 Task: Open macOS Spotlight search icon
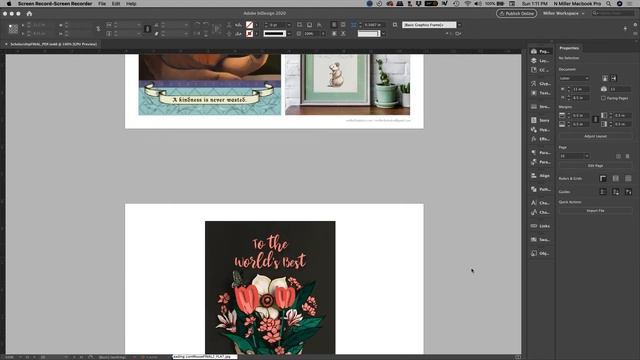608,4
